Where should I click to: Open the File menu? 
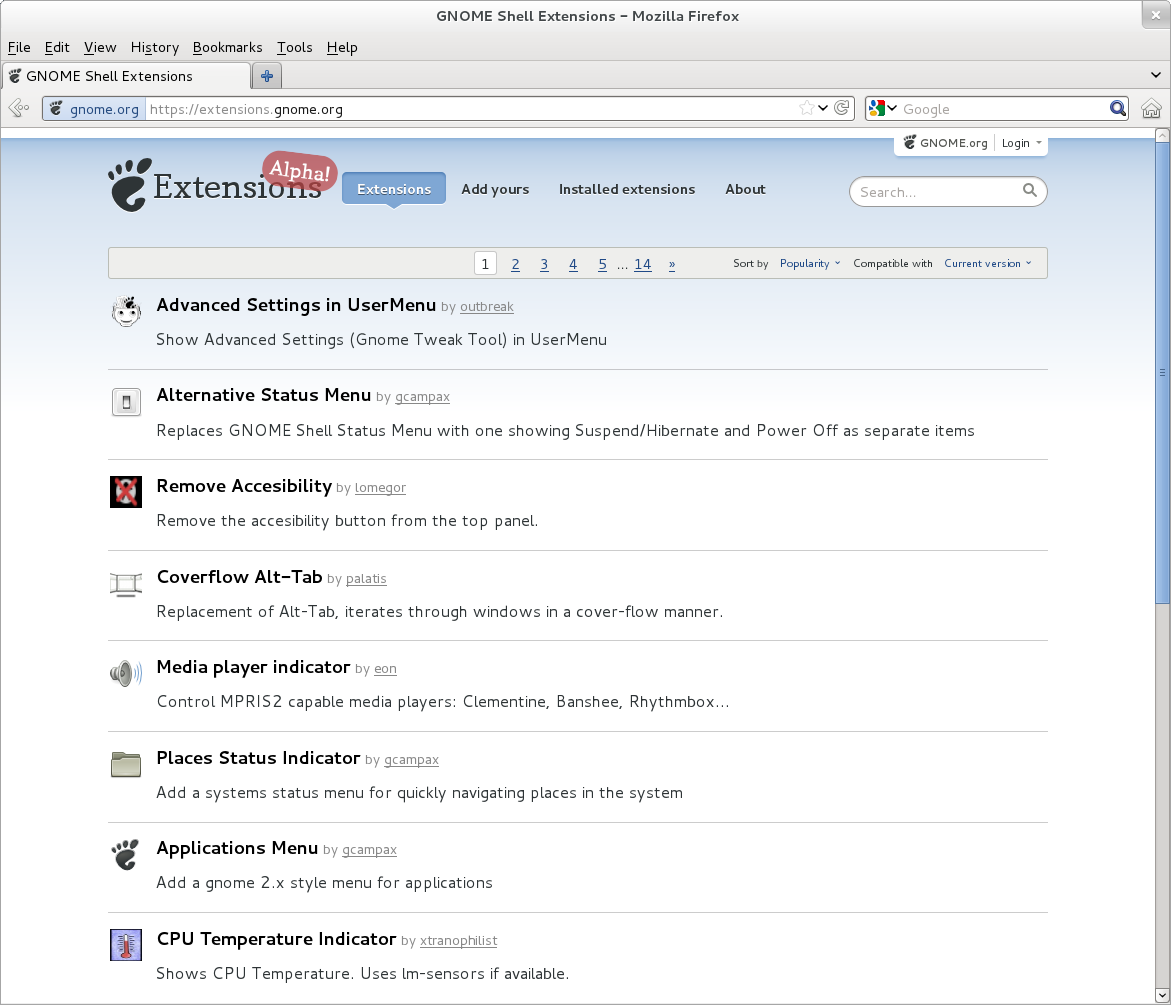19,47
